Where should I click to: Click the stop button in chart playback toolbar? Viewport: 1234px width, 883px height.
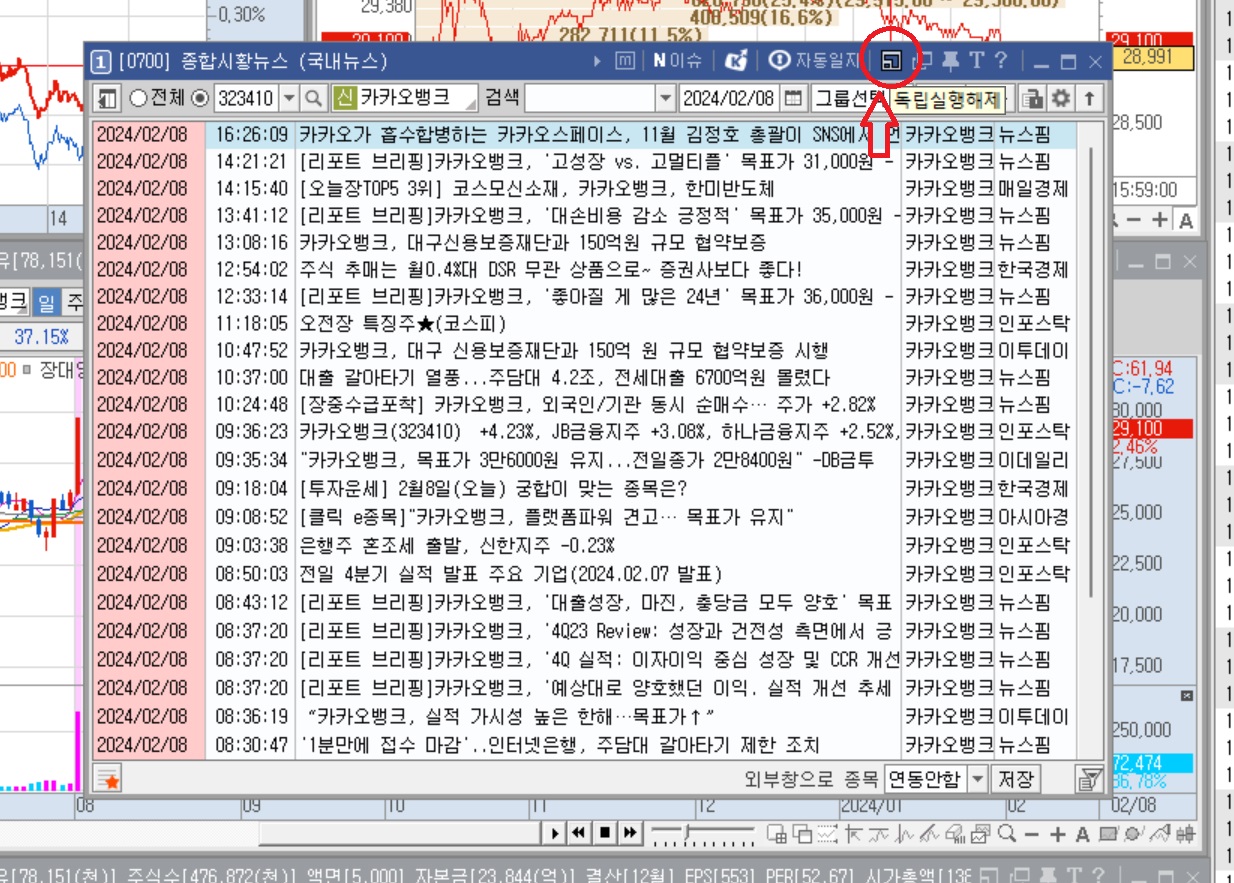[x=604, y=832]
